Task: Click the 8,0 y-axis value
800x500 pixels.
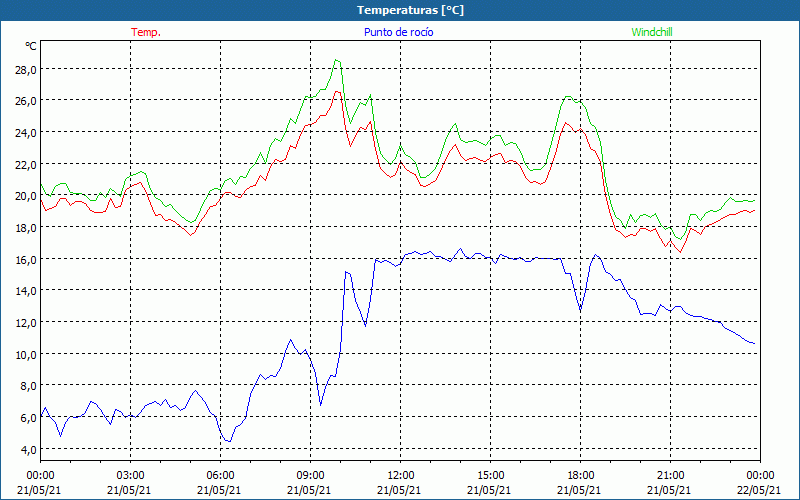Action: coord(28,386)
